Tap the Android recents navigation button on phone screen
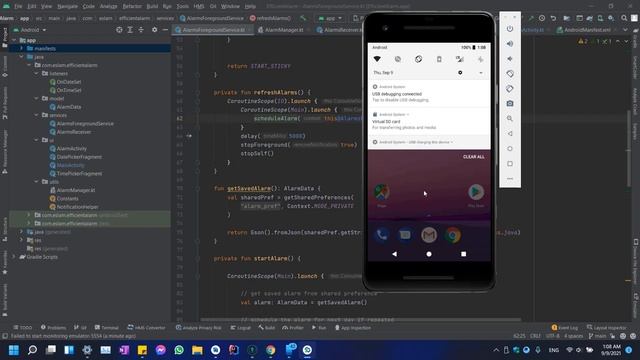Image resolution: width=640 pixels, height=360 pixels. click(463, 254)
